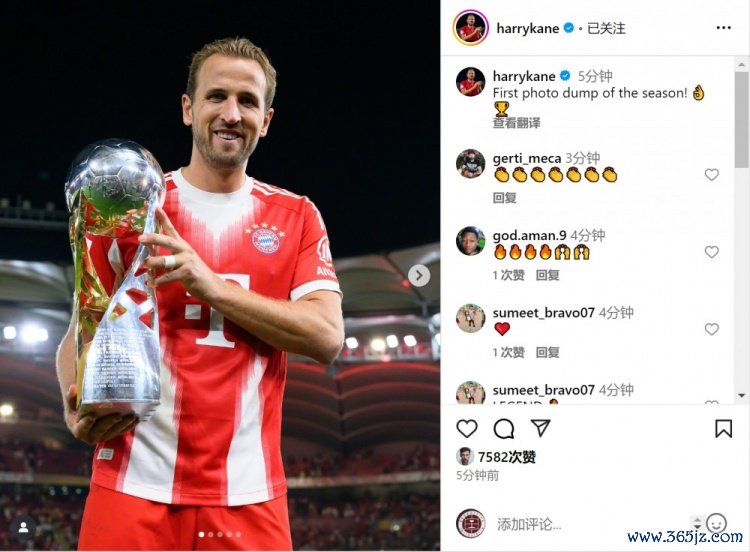Like the post with the heart icon
Screen dimensions: 750x552
pos(467,429)
